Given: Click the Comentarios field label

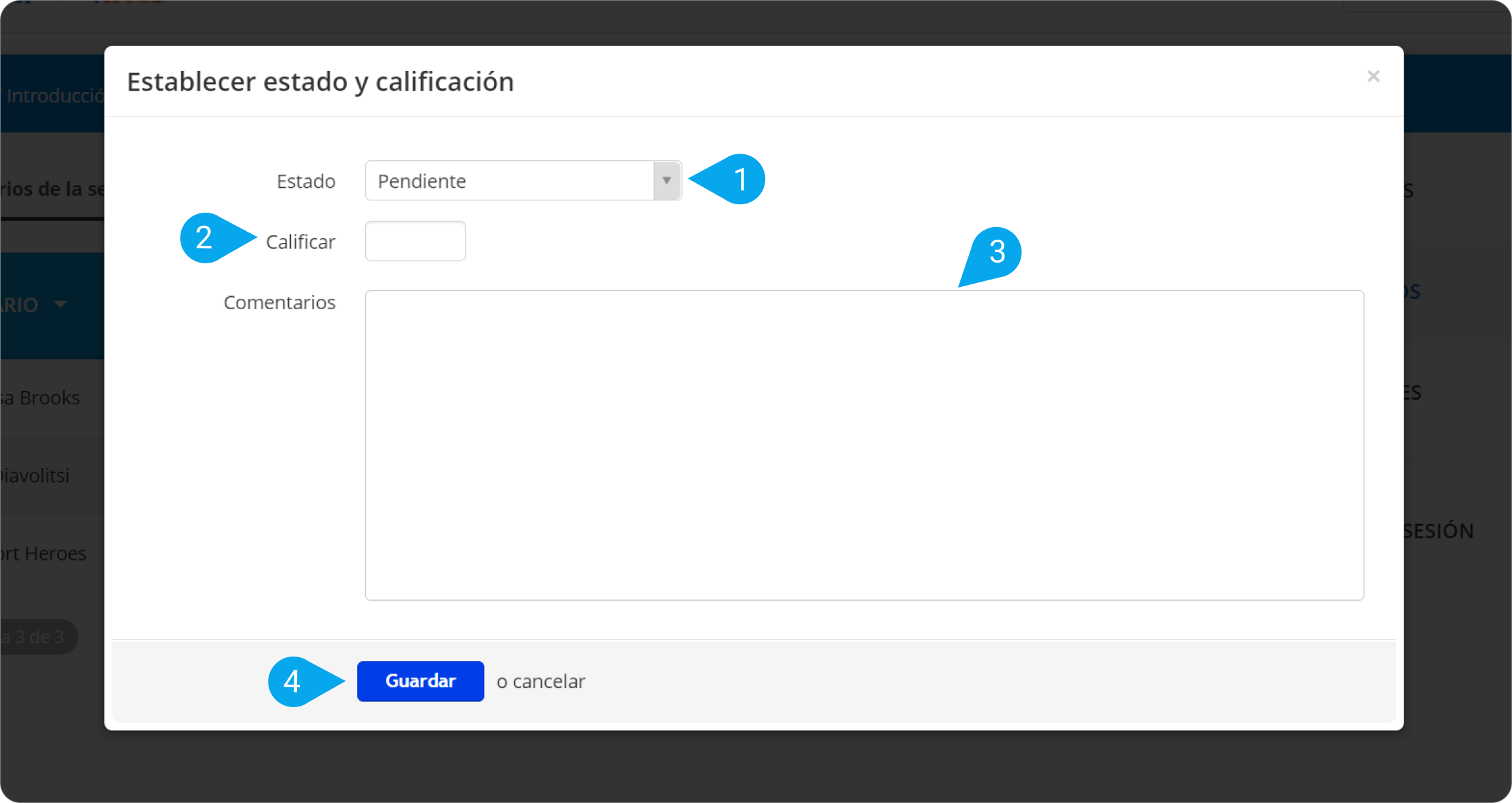Looking at the screenshot, I should click(279, 302).
